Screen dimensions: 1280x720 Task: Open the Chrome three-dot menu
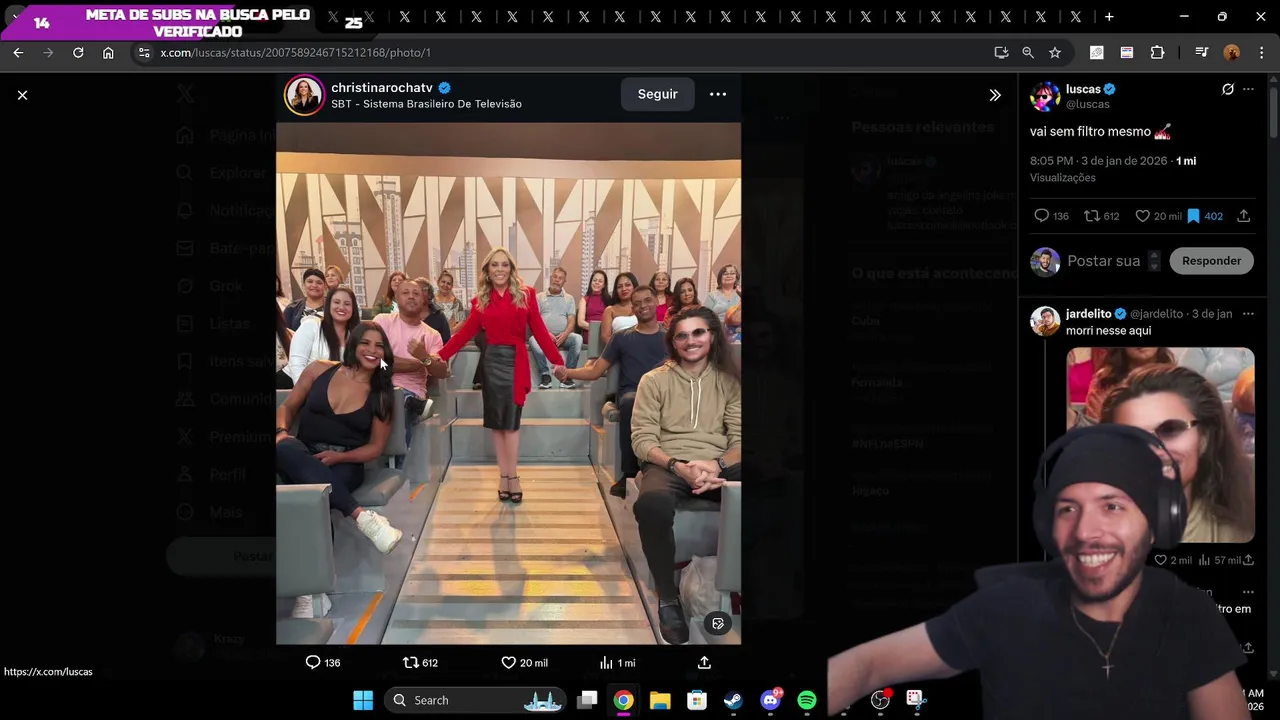1260,52
